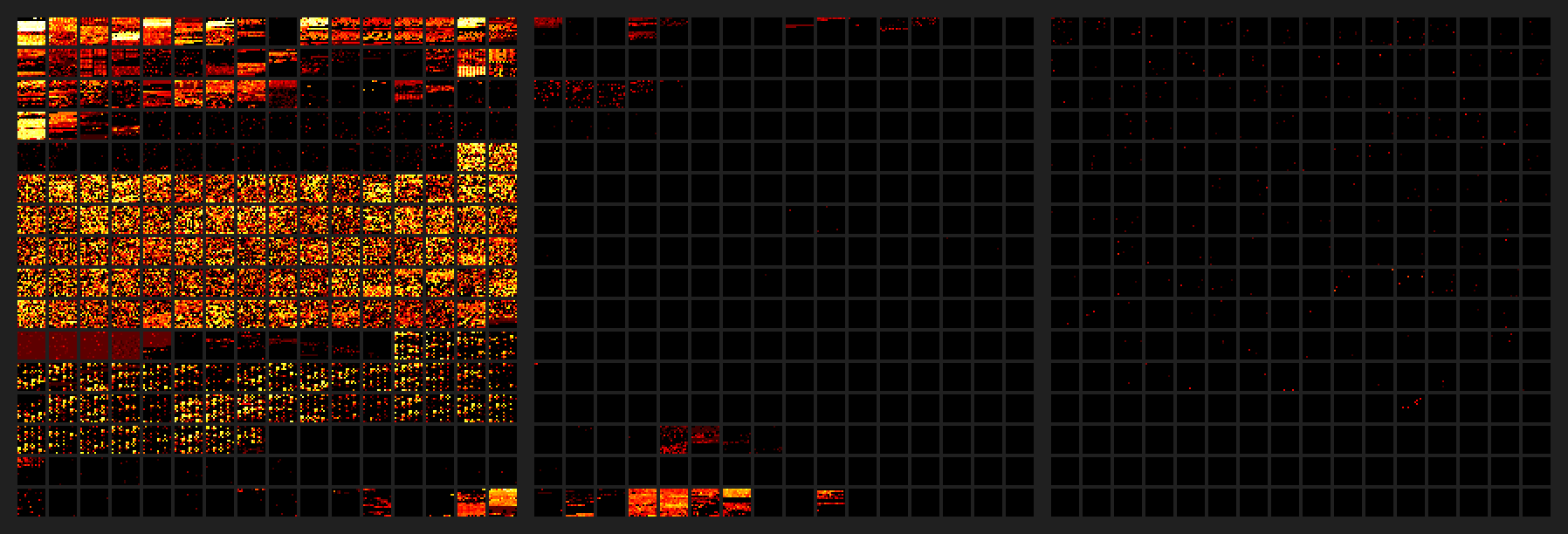Select red striped fourth cell in middle heatmap's top row

tap(643, 31)
